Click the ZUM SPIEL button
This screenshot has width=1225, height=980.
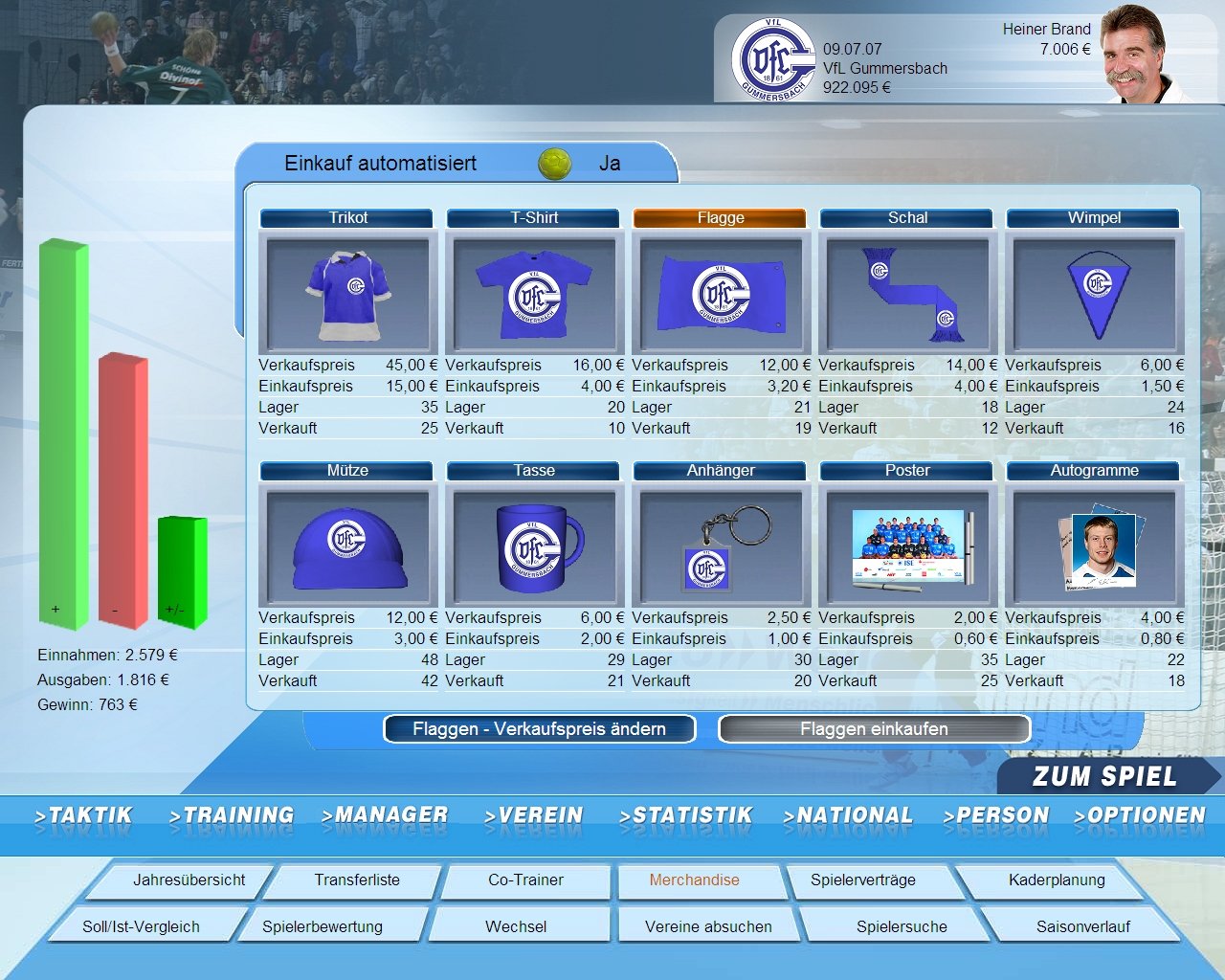(1104, 776)
